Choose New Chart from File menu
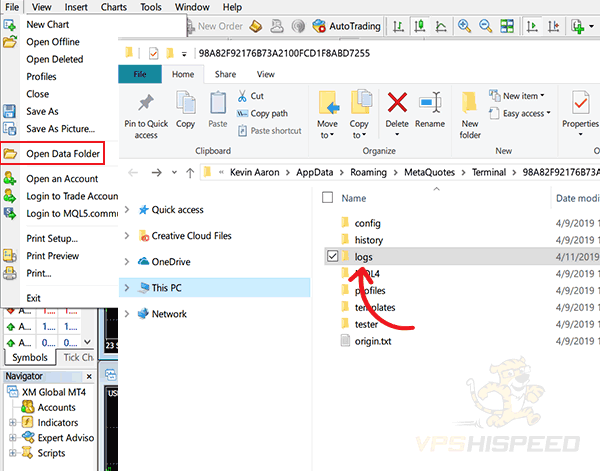600x471 pixels. (47, 24)
